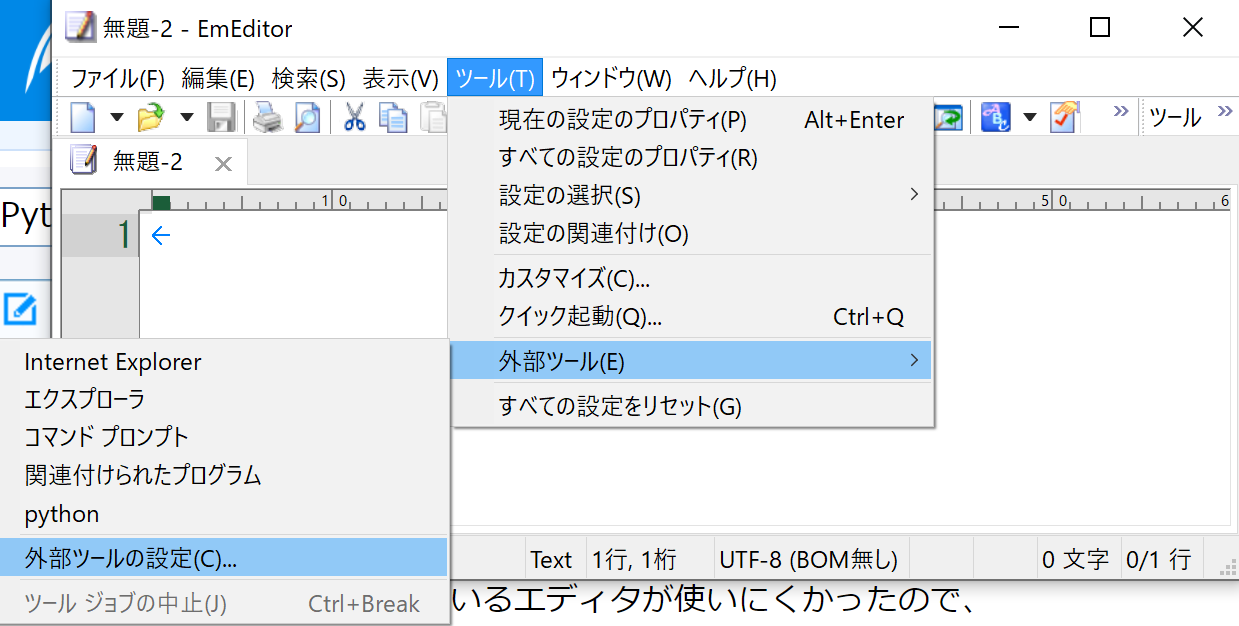
Task: Click the icon left of ABC icon
Action: pyautogui.click(x=948, y=118)
